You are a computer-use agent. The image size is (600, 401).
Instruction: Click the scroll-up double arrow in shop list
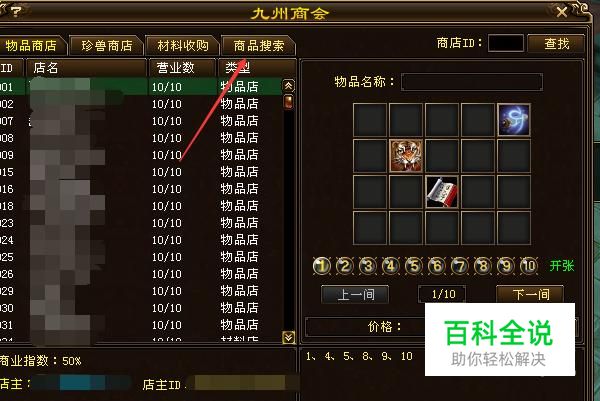[289, 86]
